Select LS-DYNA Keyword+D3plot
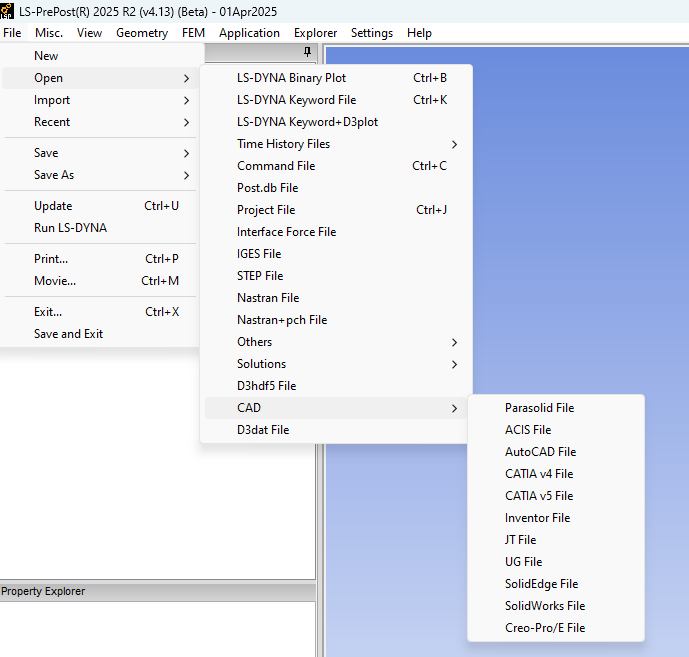Screen dimensions: 689x657 tap(336, 122)
